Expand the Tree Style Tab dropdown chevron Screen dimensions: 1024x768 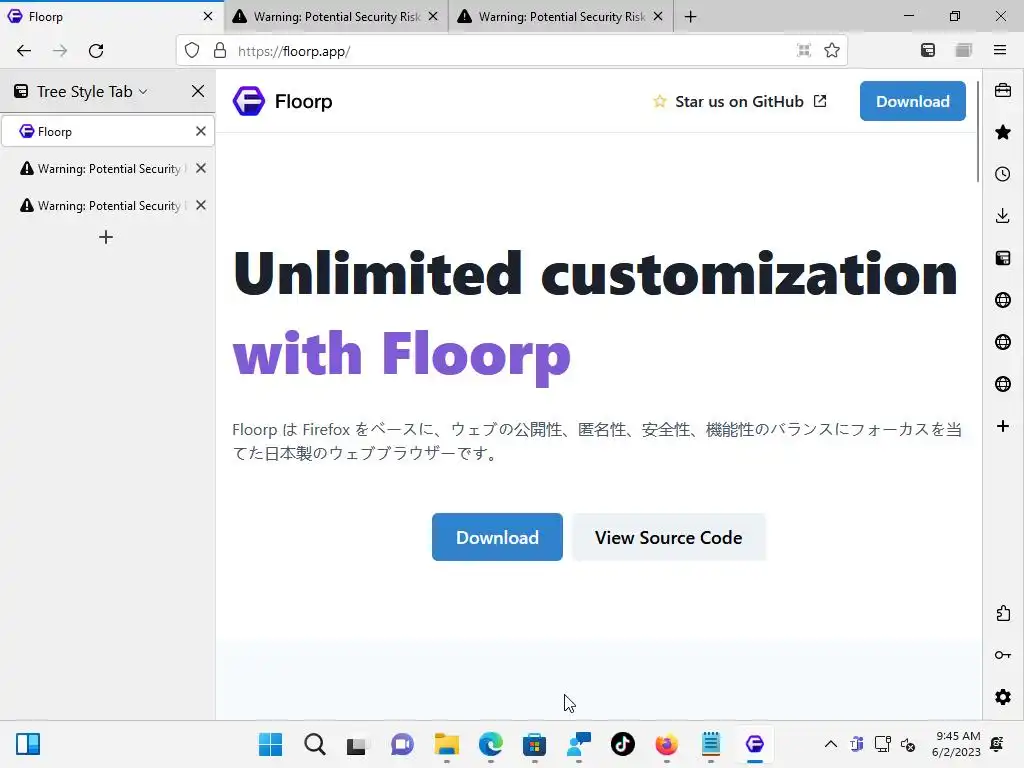click(143, 92)
